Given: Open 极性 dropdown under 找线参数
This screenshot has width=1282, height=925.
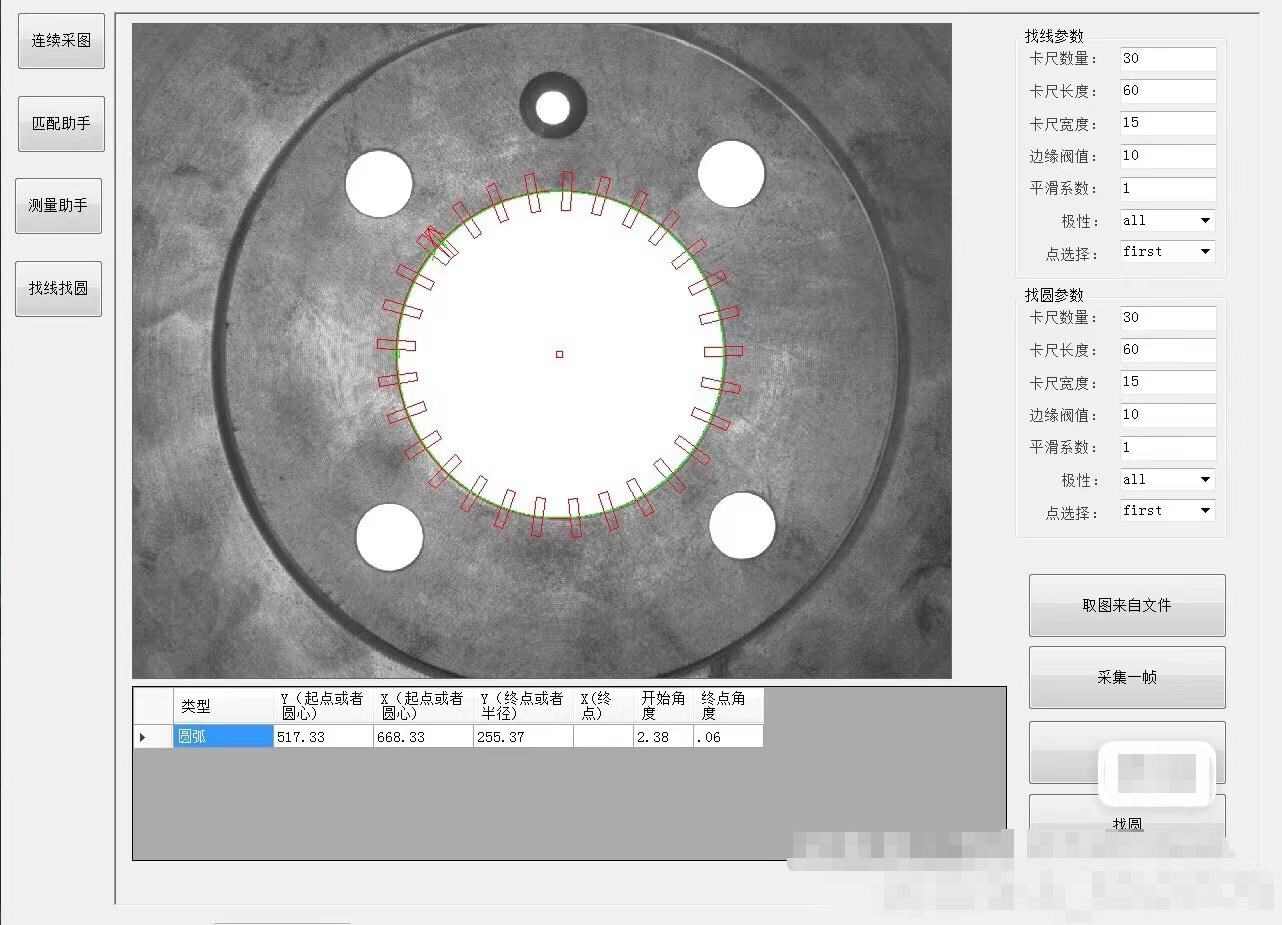Looking at the screenshot, I should [1168, 221].
